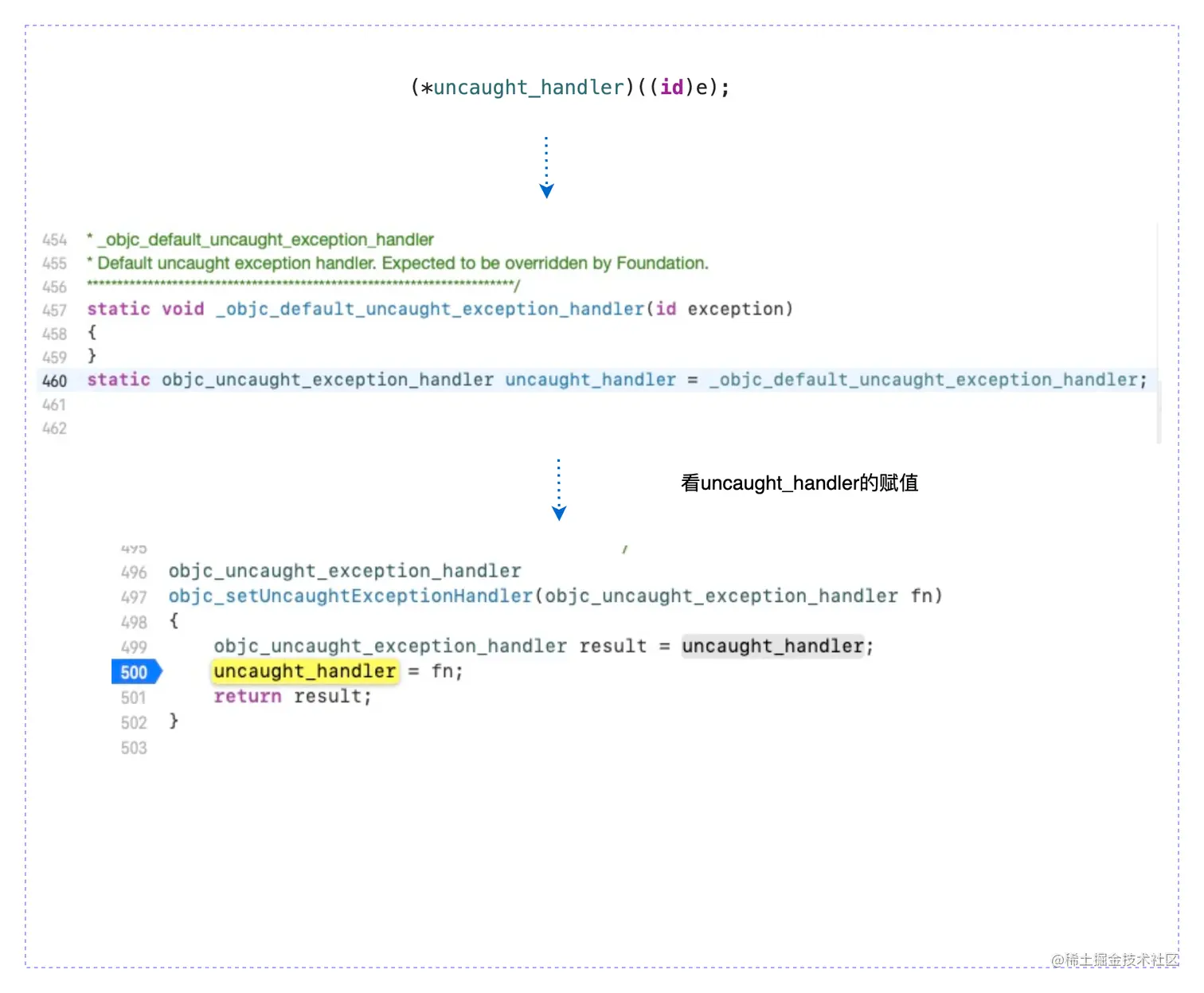1204x993 pixels.
Task: Click '_objc_default_uncaught_exception_handler;' assignment value on line 460
Action: pos(928,380)
